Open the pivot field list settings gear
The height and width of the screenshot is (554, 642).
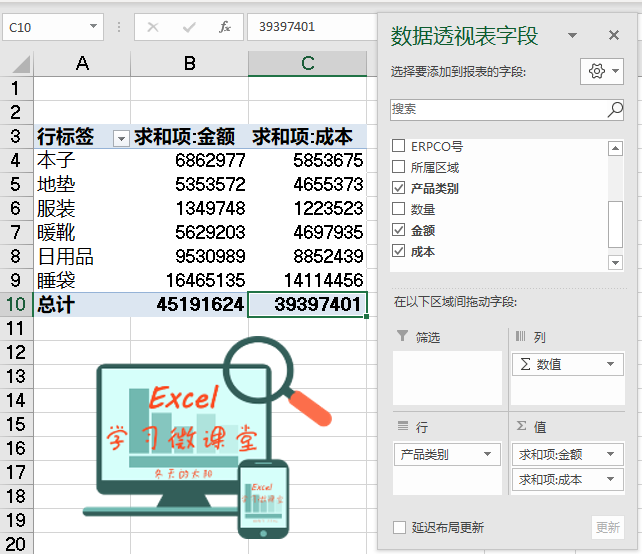tap(601, 71)
